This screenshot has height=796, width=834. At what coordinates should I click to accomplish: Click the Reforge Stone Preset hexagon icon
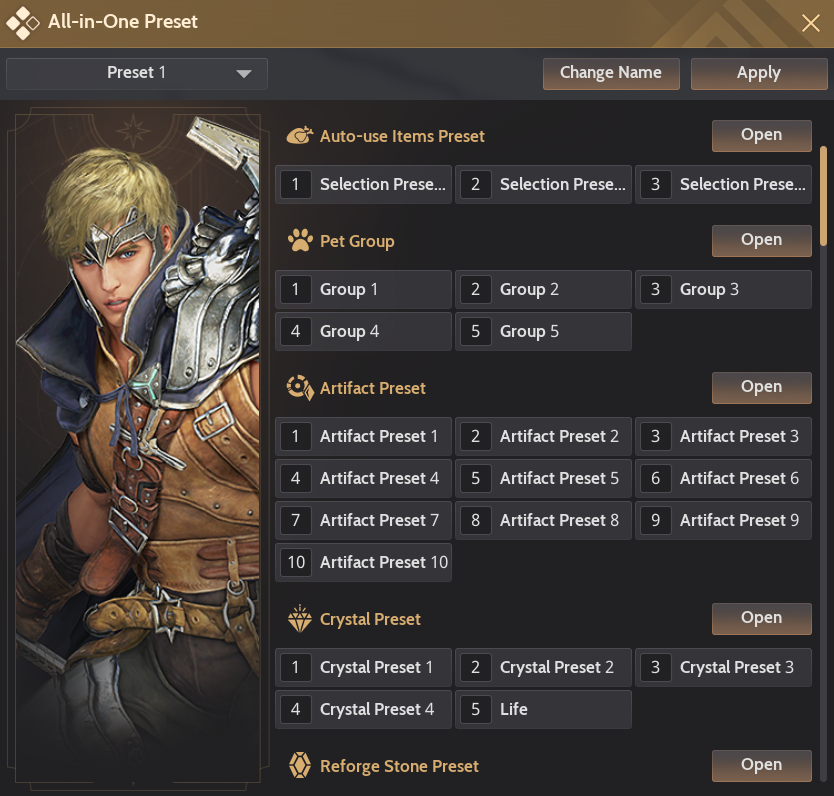[x=299, y=766]
